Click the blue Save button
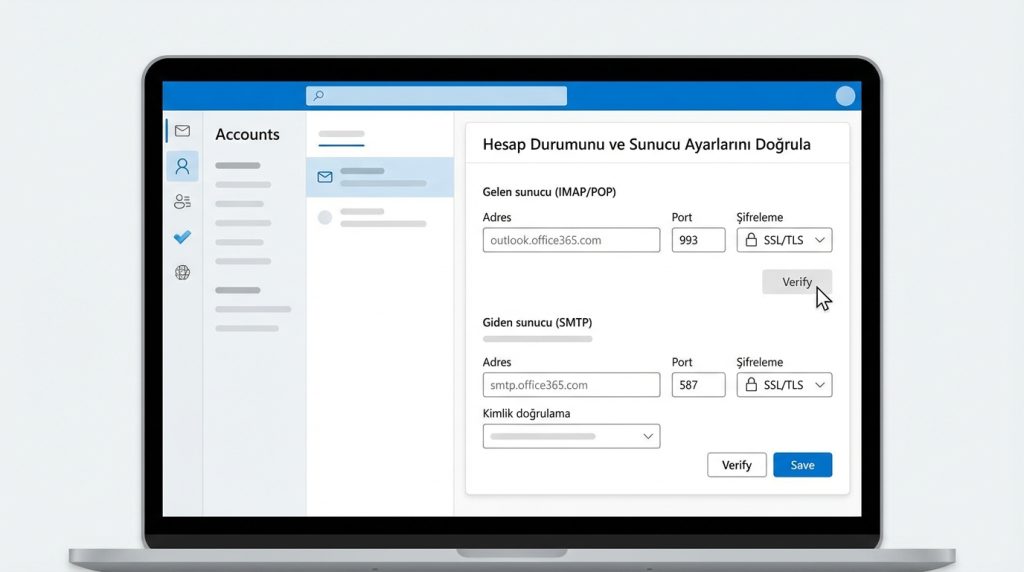 coord(802,465)
